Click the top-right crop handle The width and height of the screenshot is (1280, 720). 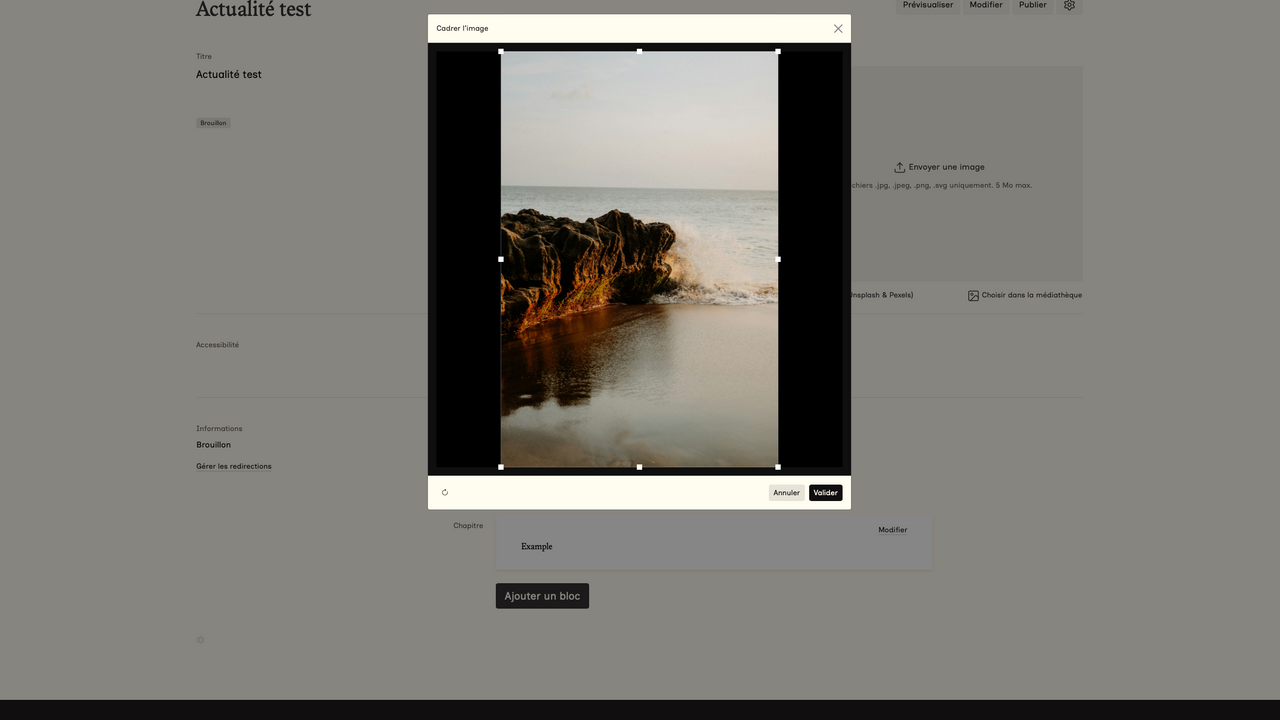point(778,51)
